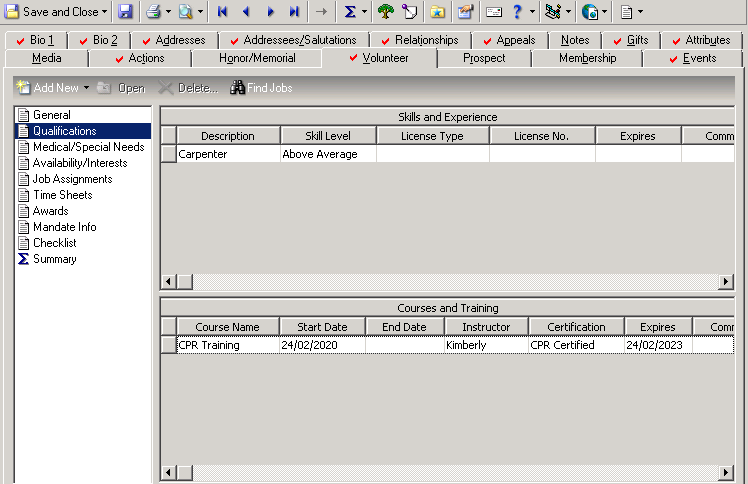The height and width of the screenshot is (484, 748).
Task: Click the network people icon in toolbar
Action: coord(553,11)
